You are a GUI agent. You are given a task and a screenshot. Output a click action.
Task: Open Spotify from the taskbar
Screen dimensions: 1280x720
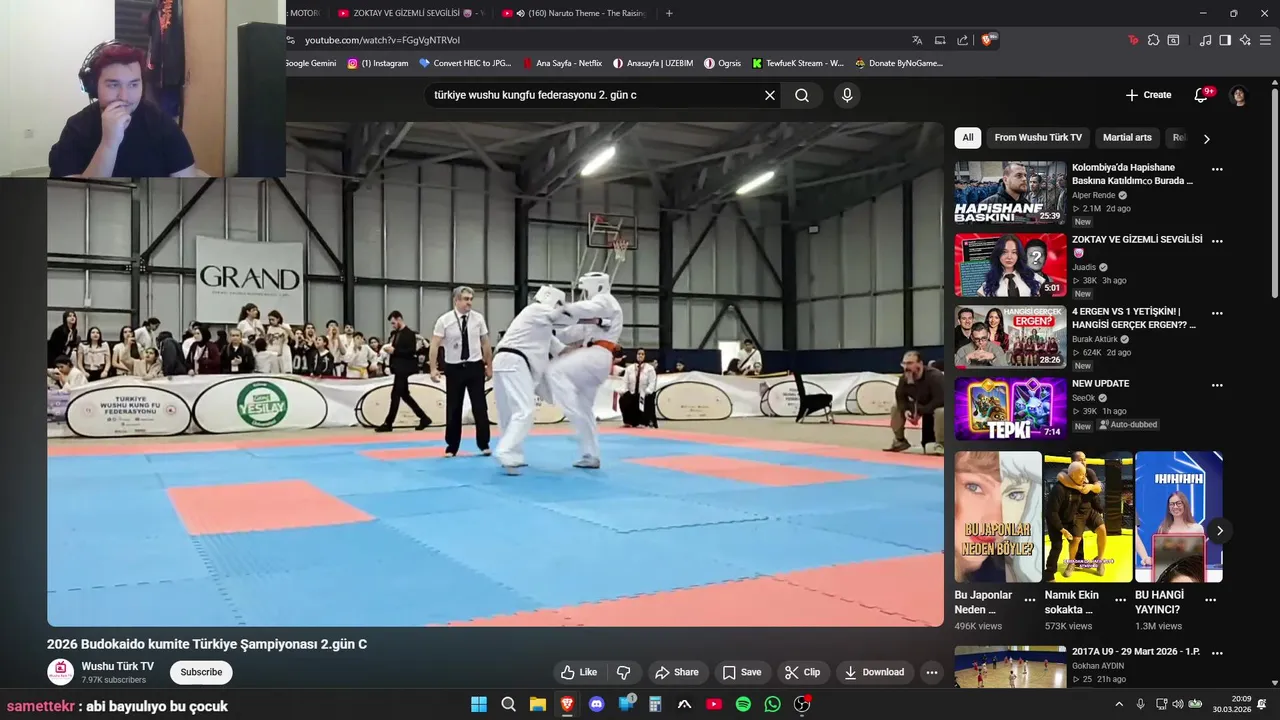[743, 704]
